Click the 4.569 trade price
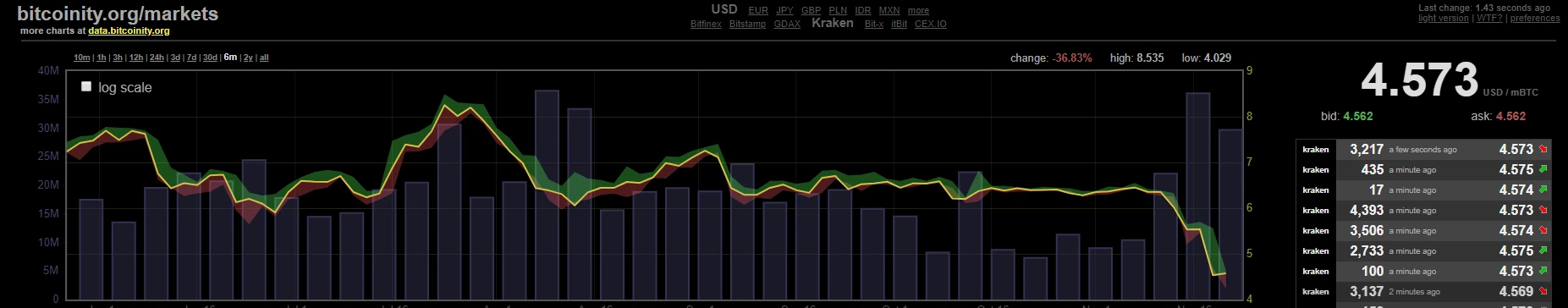Viewport: 1568px width, 308px height. 1516,291
